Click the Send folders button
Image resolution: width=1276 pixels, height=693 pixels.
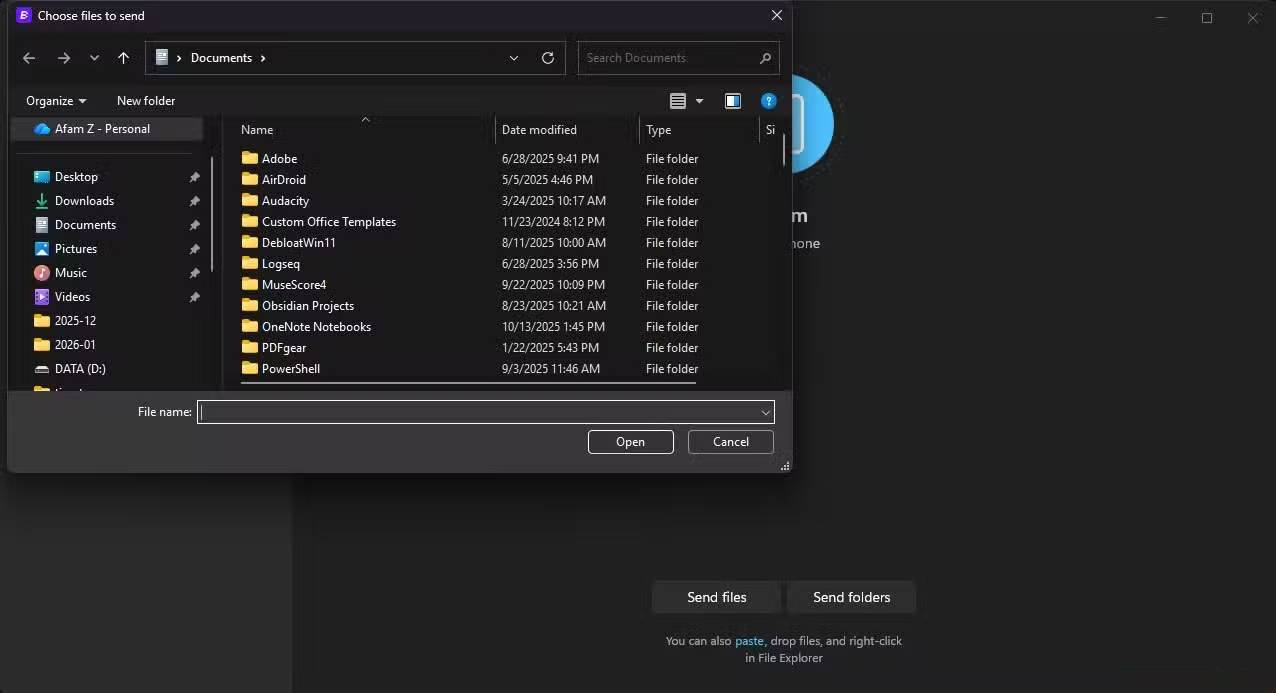coord(851,597)
